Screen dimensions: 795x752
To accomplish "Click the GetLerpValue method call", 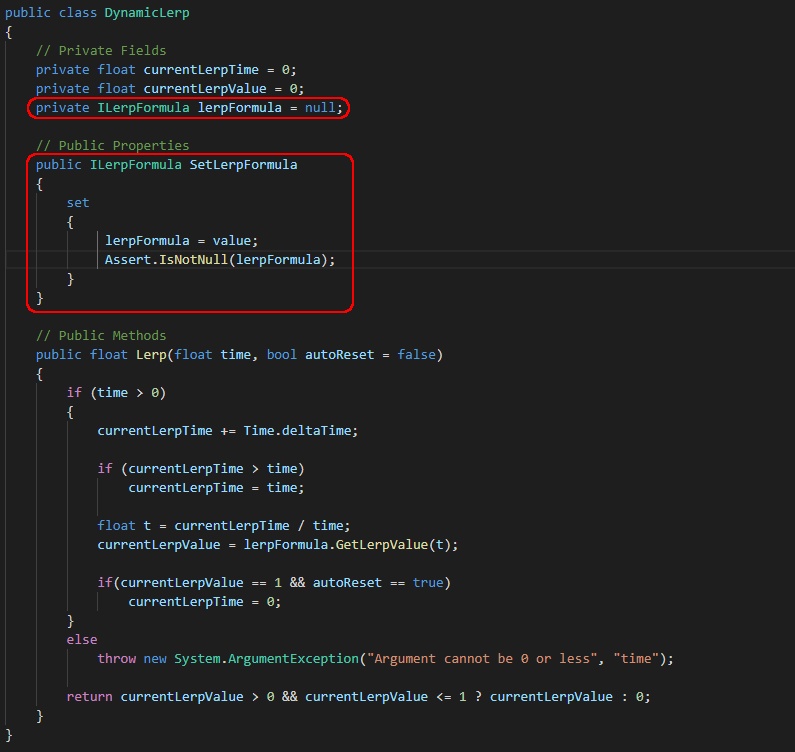I will tap(382, 545).
